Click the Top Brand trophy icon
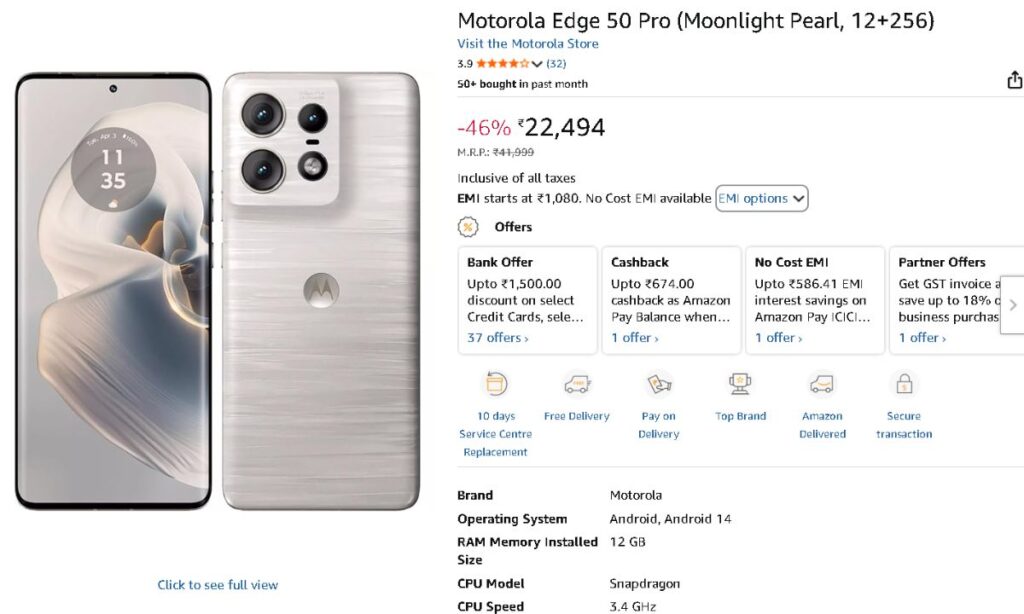 tap(740, 384)
